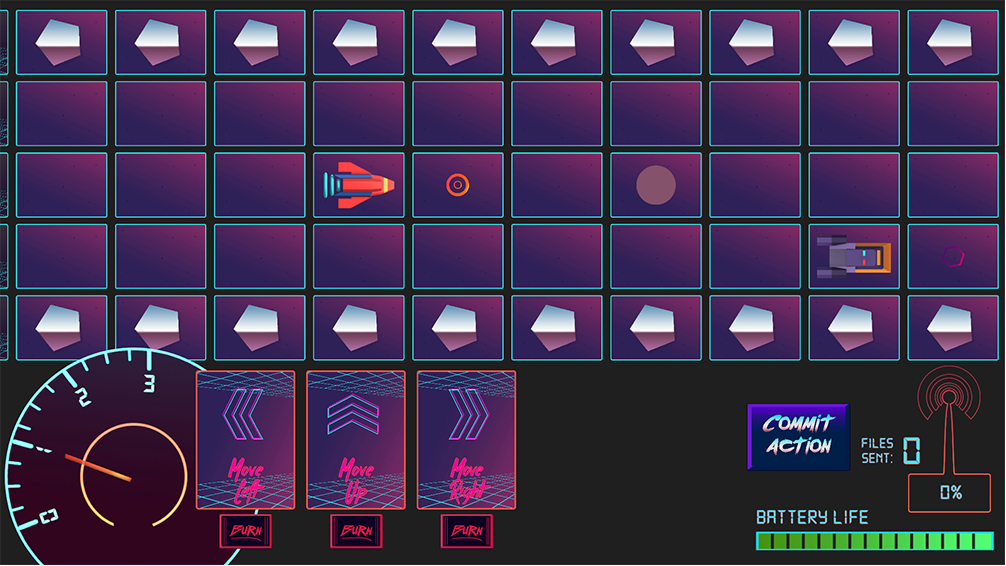Click the Files Sent counter digit
This screenshot has width=1006, height=566.
tap(911, 450)
